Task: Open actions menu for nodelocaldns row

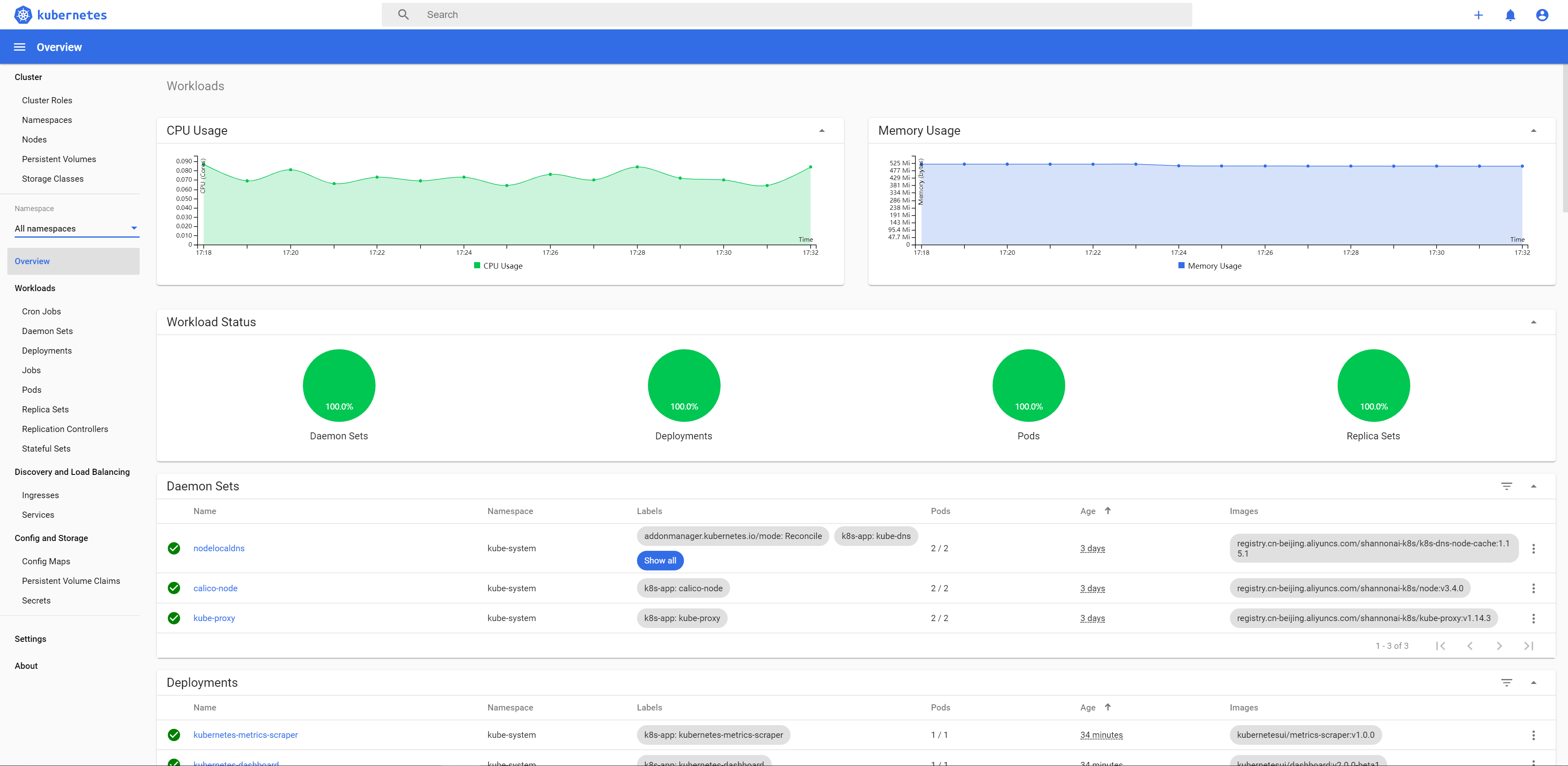Action: point(1533,548)
